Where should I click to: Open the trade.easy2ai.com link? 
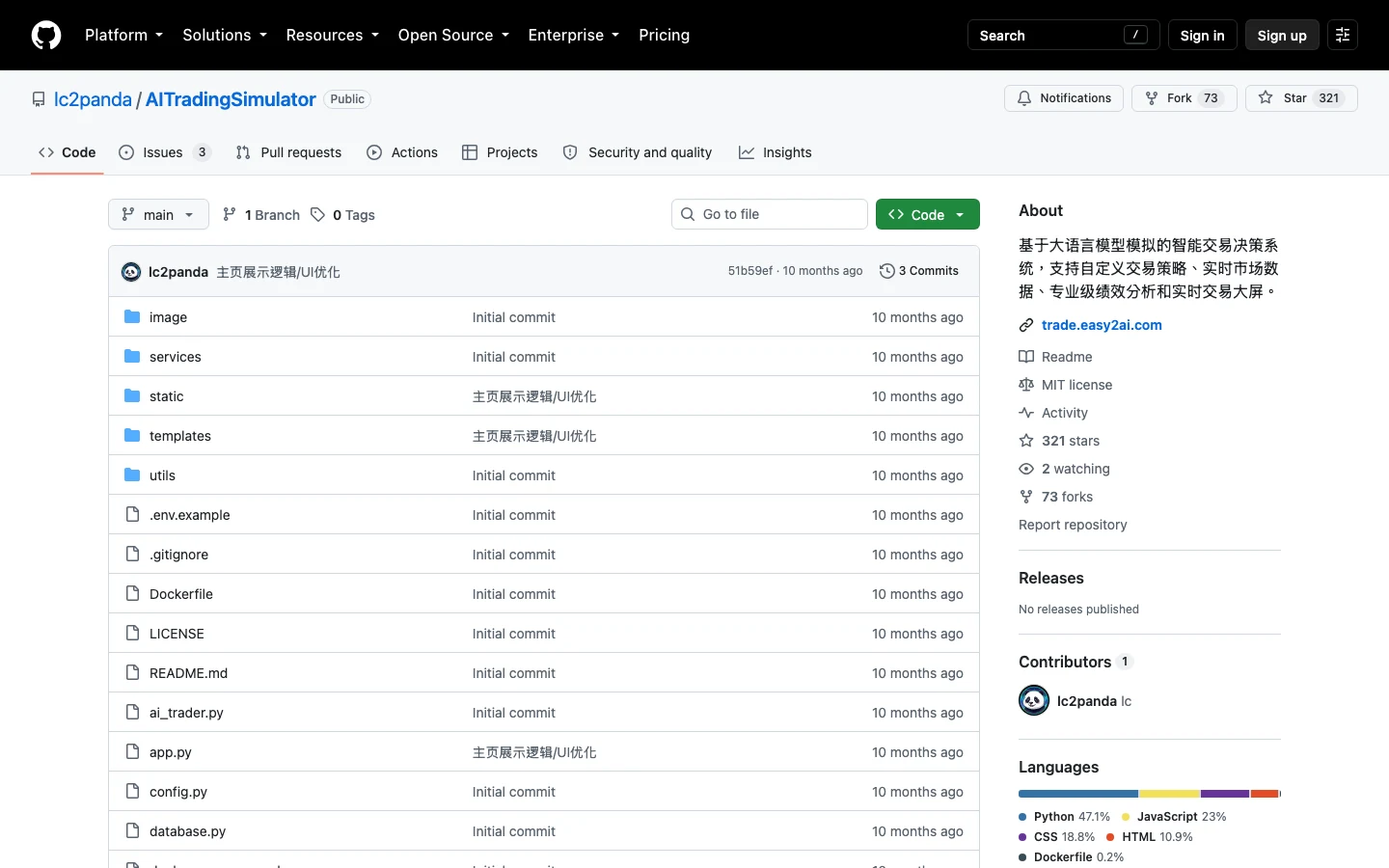(x=1102, y=326)
